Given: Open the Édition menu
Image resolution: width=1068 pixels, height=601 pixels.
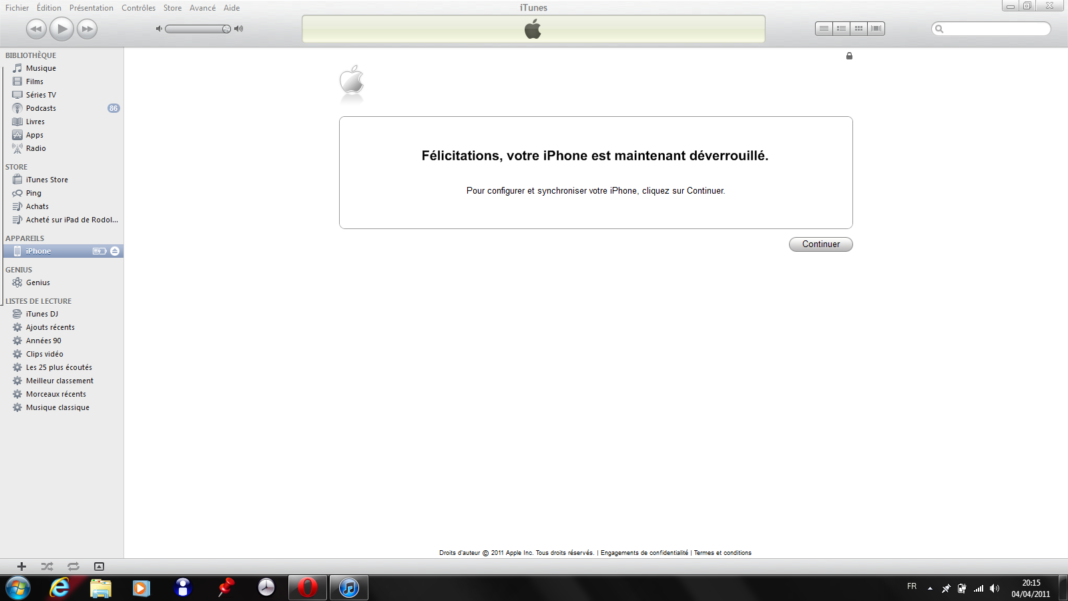Looking at the screenshot, I should coord(48,7).
